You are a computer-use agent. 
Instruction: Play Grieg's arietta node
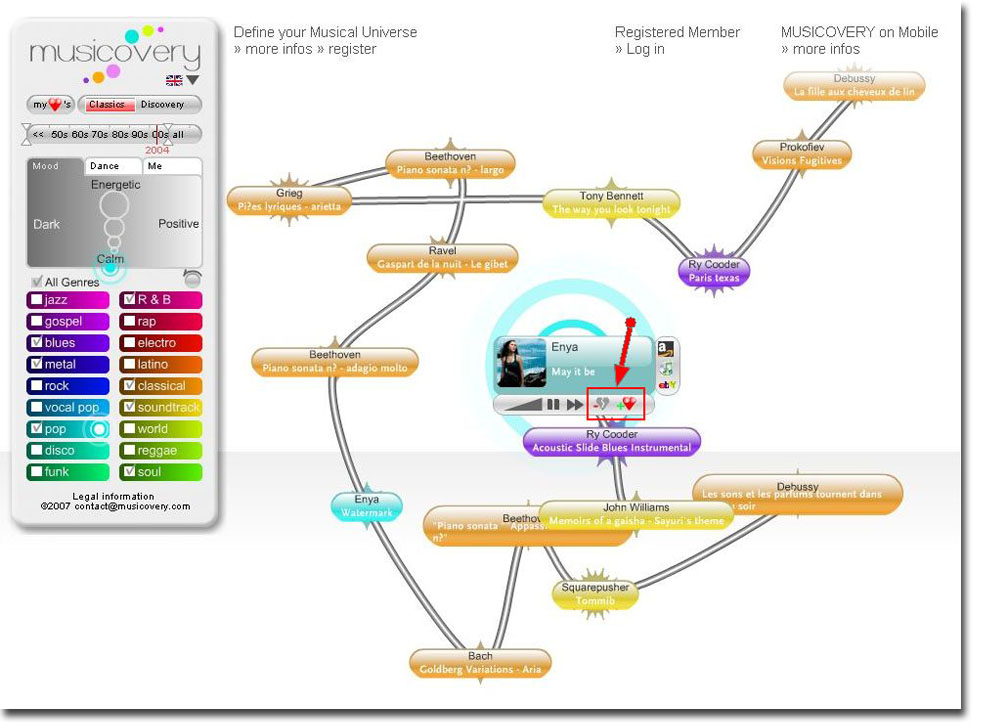click(289, 200)
